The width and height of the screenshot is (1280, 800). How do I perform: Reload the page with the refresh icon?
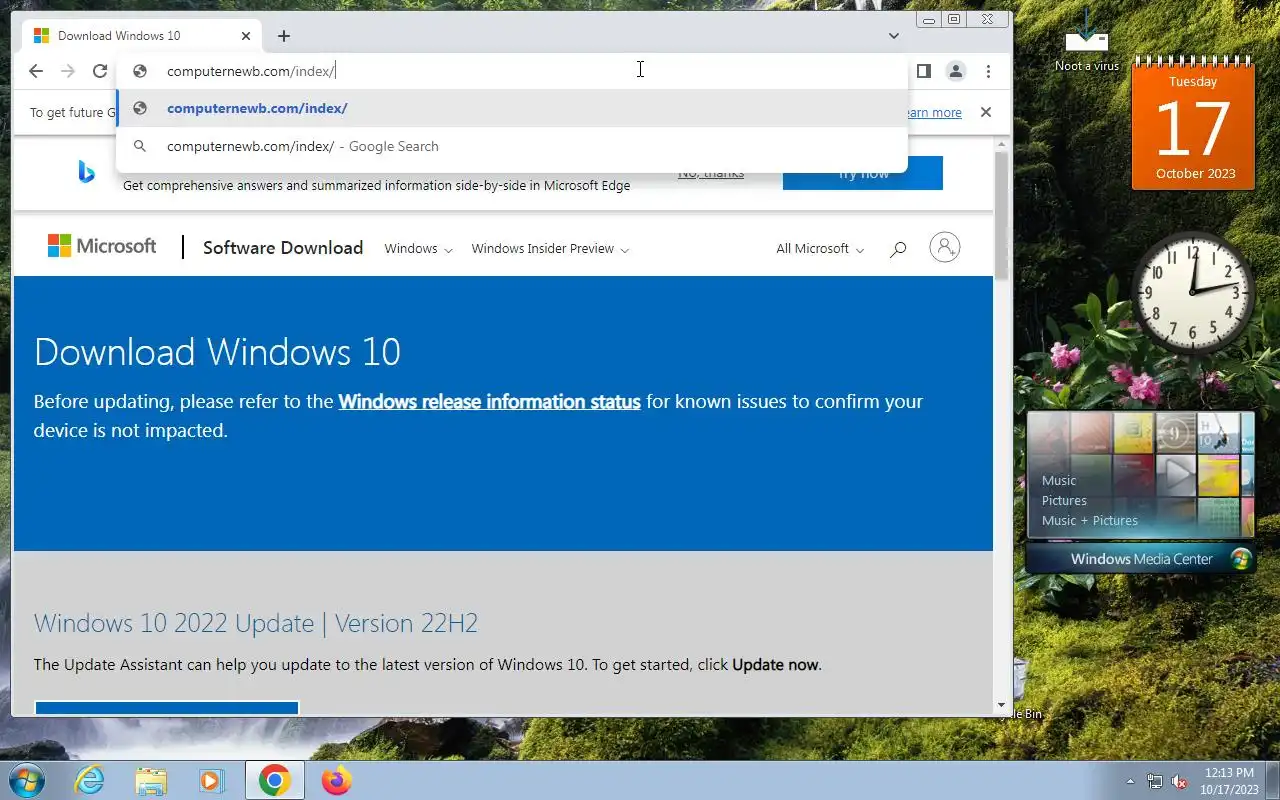point(100,71)
